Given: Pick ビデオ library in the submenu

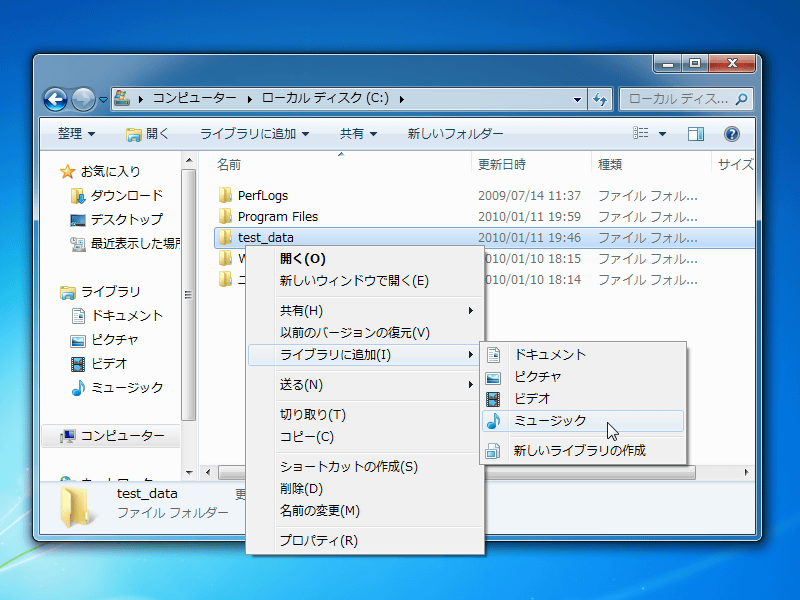Looking at the screenshot, I should point(583,398).
